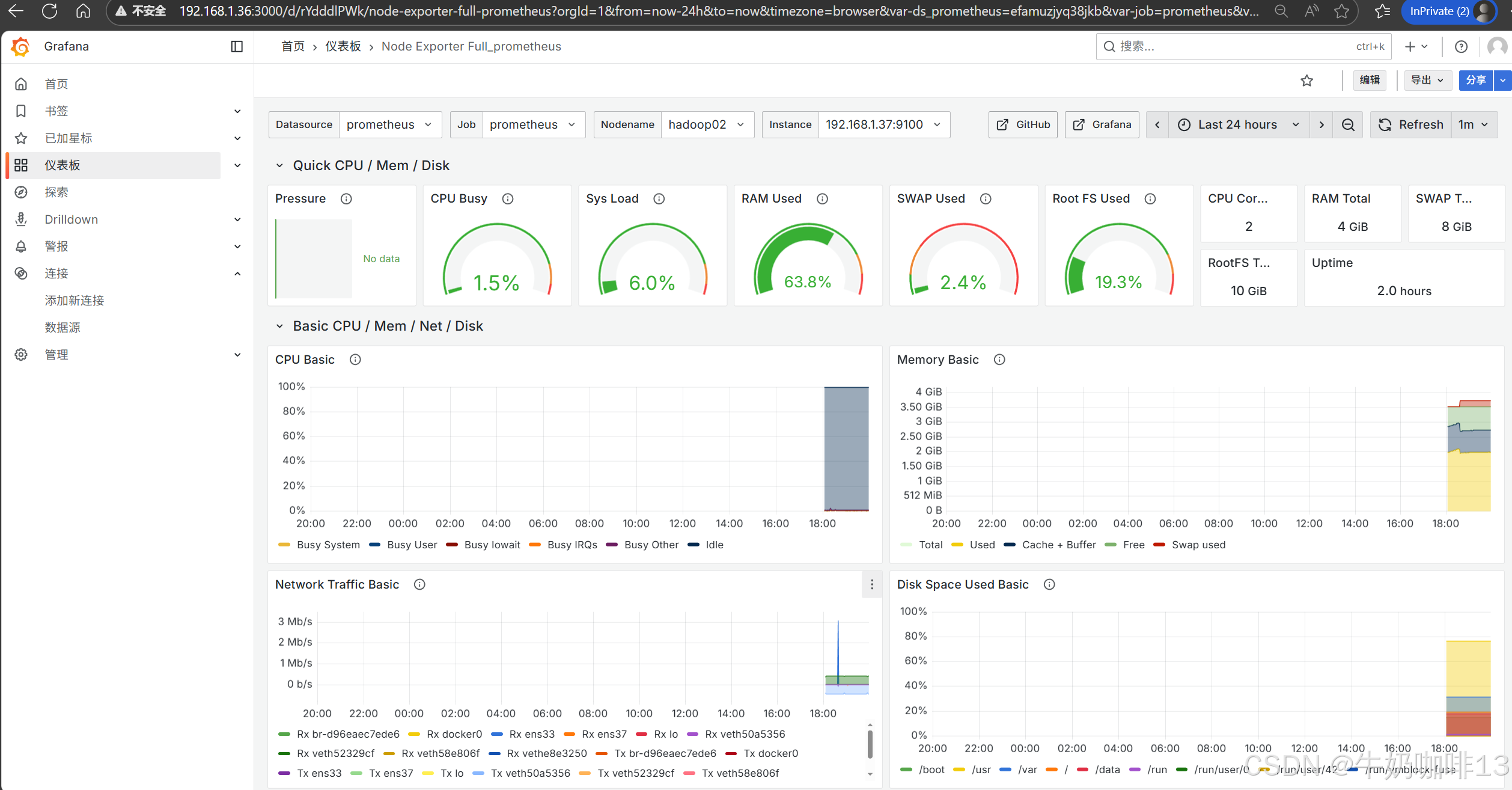Toggle Swap used series in Memory legend
Viewport: 1512px width, 790px height.
[x=1198, y=545]
